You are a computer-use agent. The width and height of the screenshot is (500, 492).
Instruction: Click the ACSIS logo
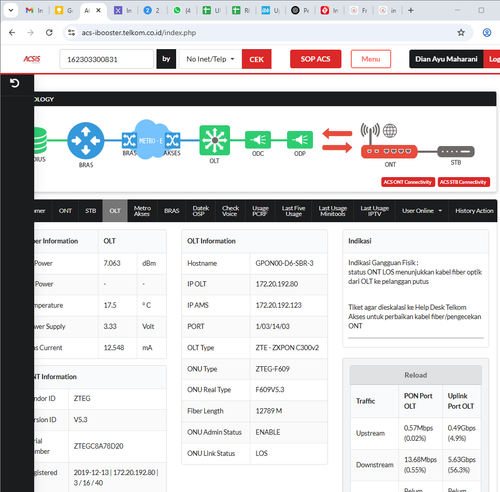(x=32, y=59)
